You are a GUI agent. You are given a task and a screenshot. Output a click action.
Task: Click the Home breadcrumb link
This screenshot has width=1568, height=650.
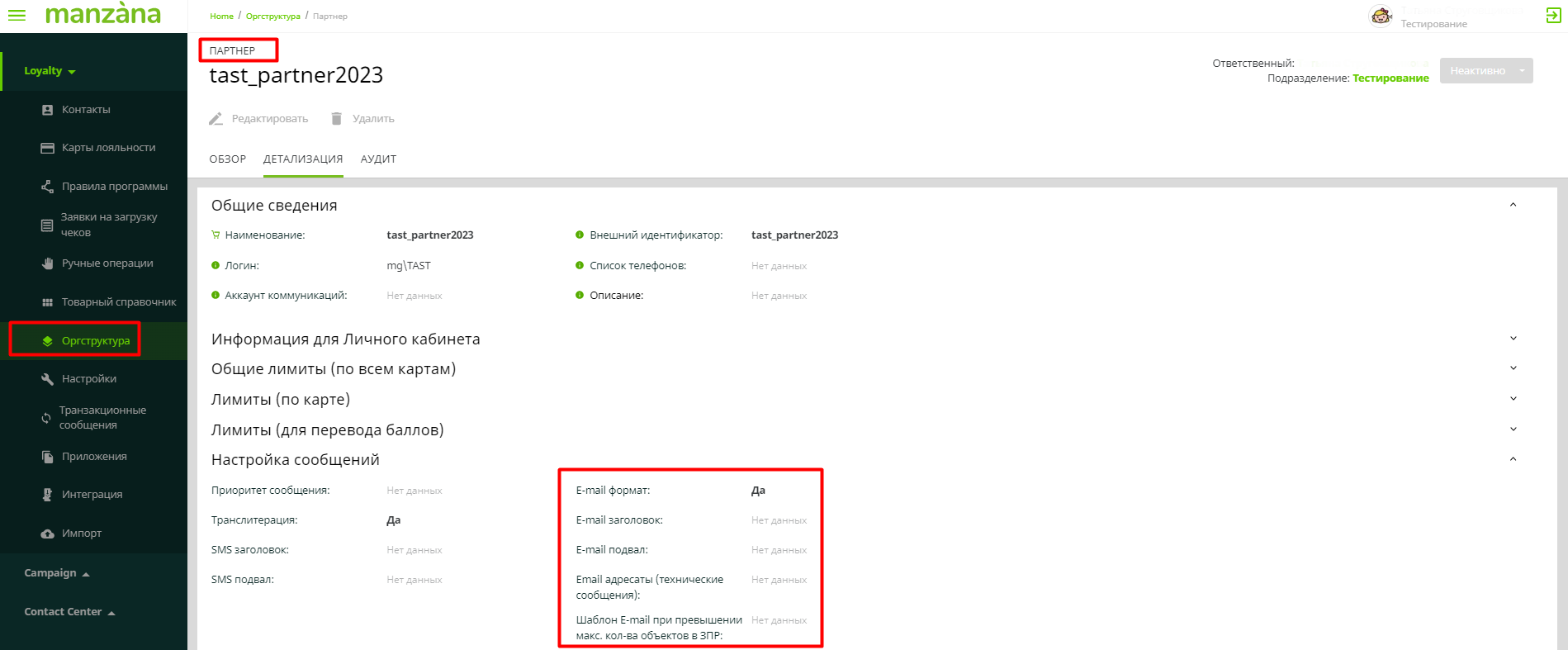coord(221,17)
